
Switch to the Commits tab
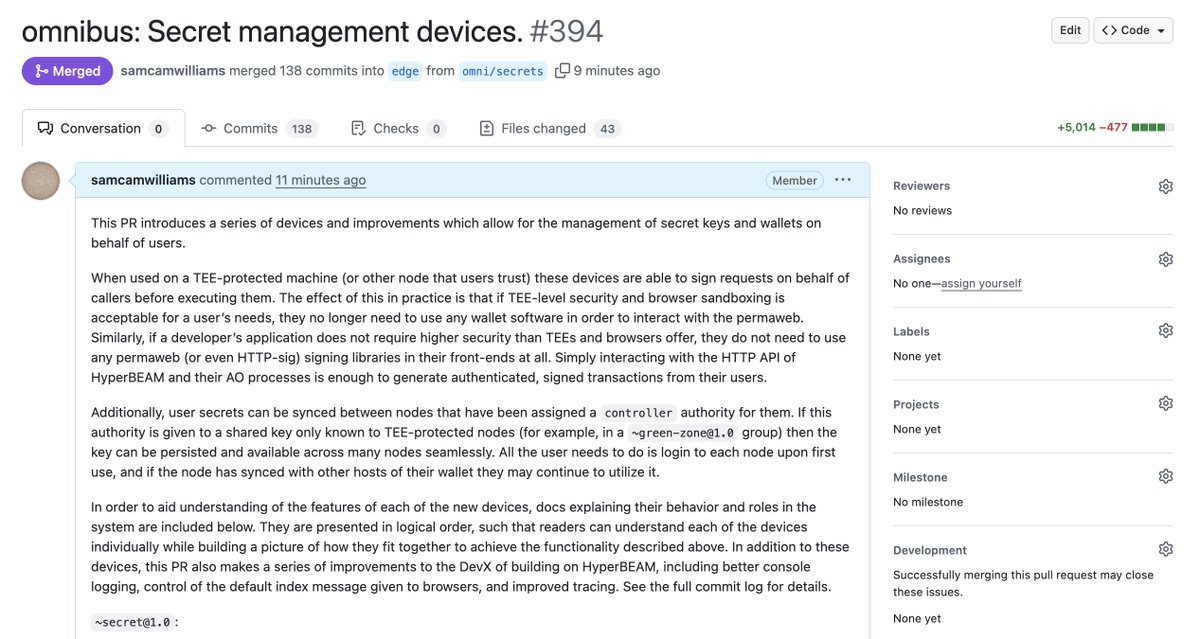(x=258, y=128)
